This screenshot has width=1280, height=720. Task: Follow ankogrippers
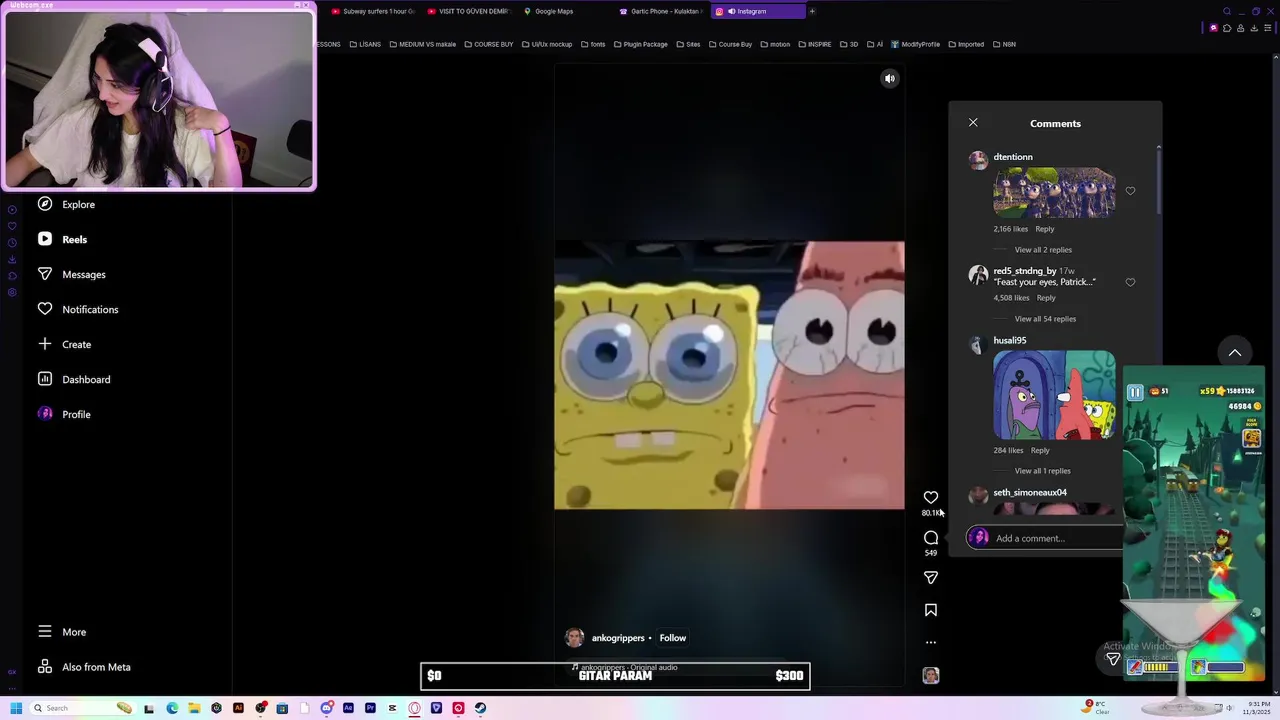(673, 638)
